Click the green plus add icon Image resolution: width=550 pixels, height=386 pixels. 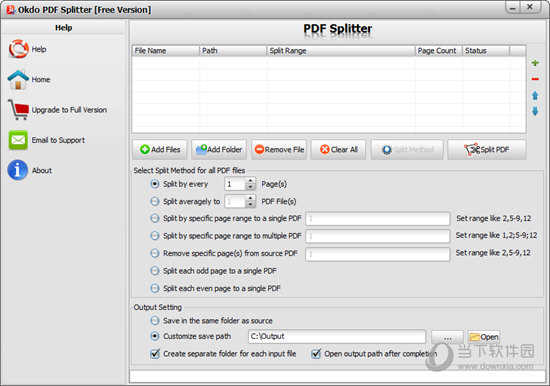[x=535, y=63]
